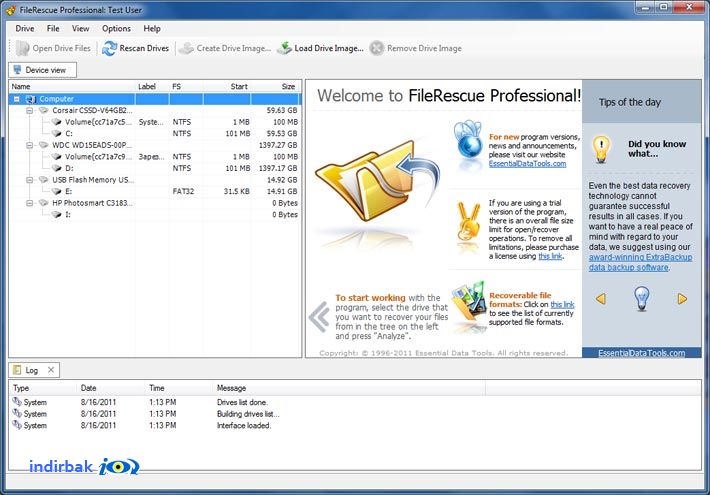Screen dimensions: 710x495
Task: Collapse the HP Photosmart C3183 node
Action: (x=29, y=203)
